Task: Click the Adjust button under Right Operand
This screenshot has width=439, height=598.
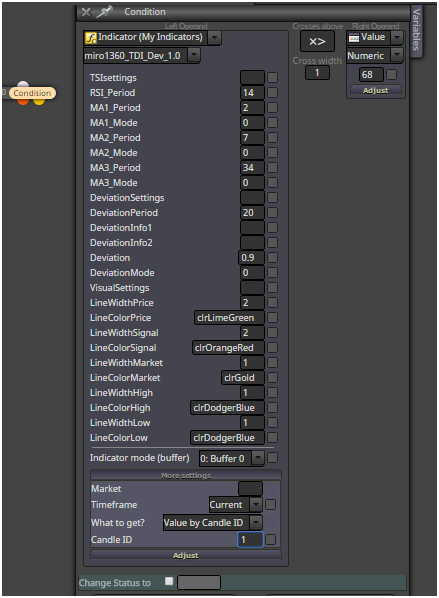Action: point(375,90)
